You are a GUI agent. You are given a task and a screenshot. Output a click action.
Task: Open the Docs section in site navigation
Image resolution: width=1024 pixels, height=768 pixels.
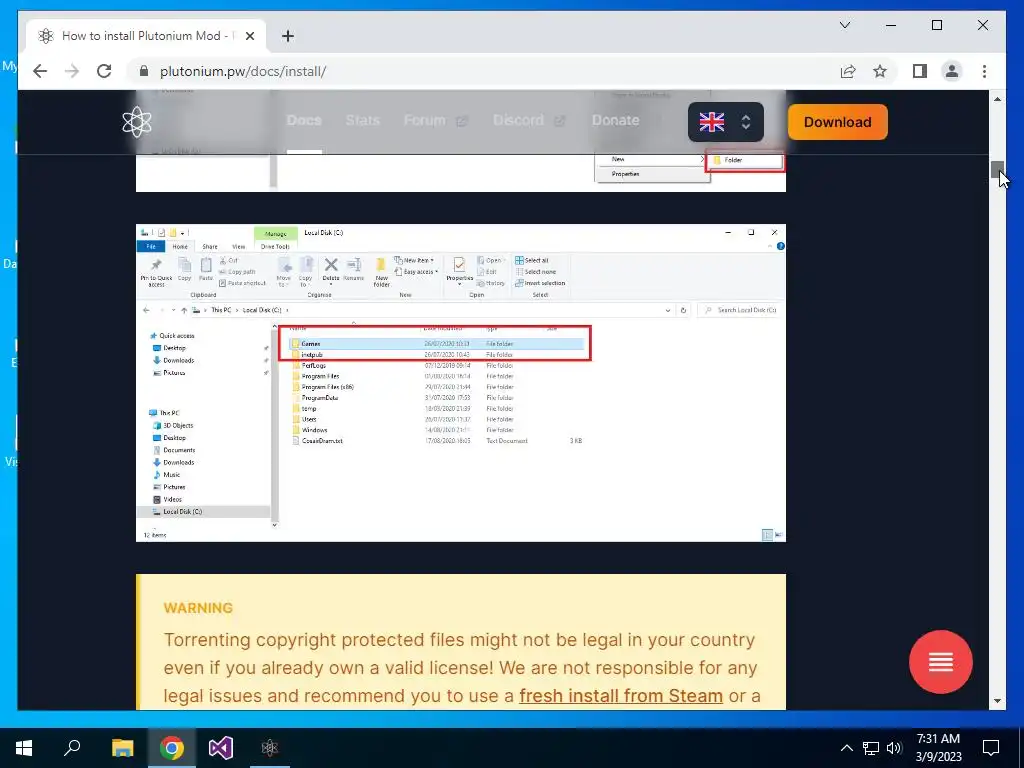pos(304,120)
